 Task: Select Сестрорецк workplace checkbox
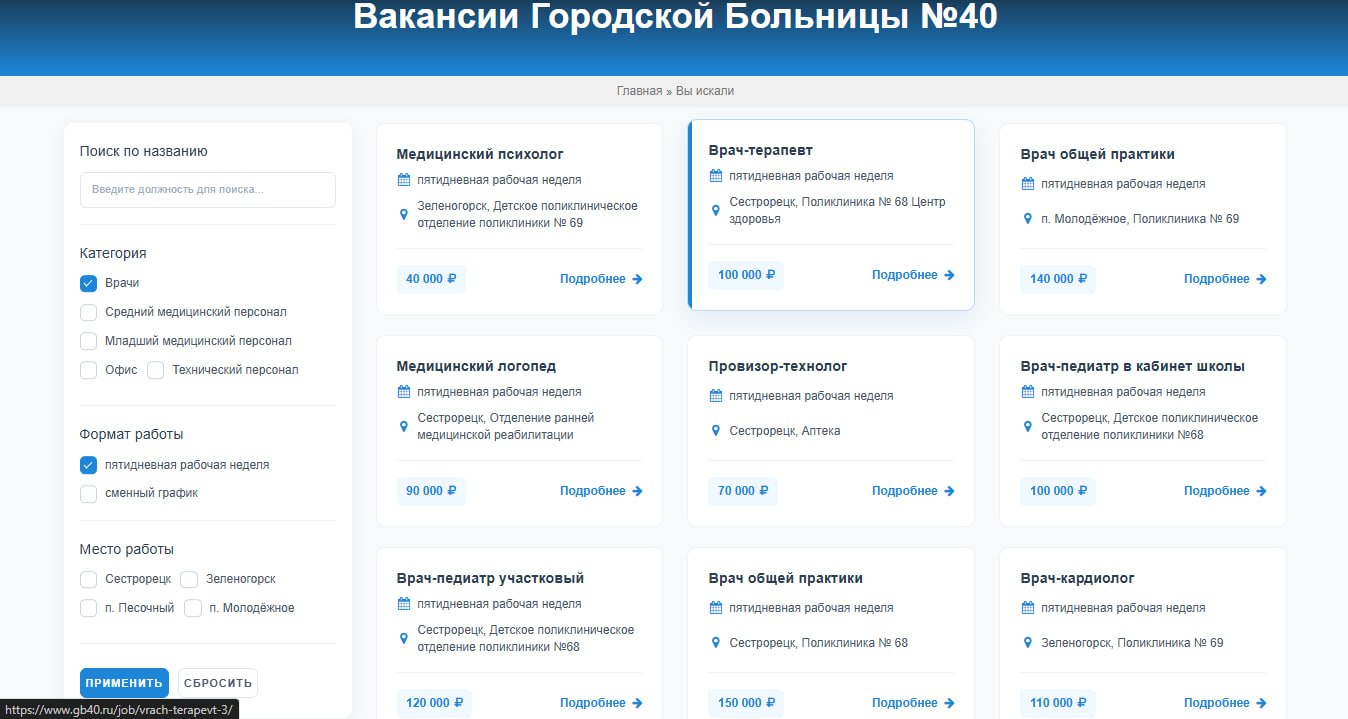[x=88, y=580]
